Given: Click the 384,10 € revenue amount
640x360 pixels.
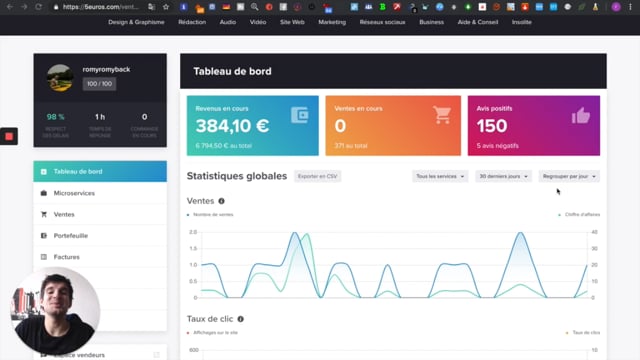Looking at the screenshot, I should point(232,126).
